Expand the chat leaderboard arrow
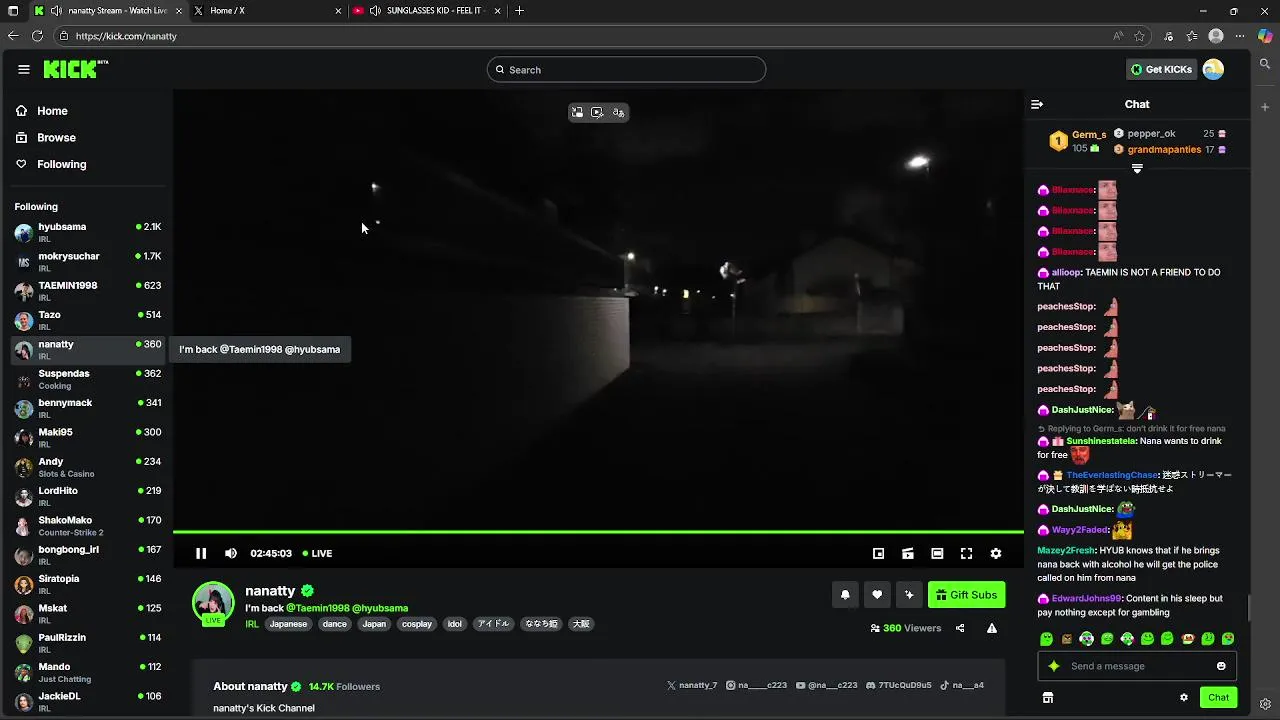The height and width of the screenshot is (720, 1280). tap(1137, 169)
